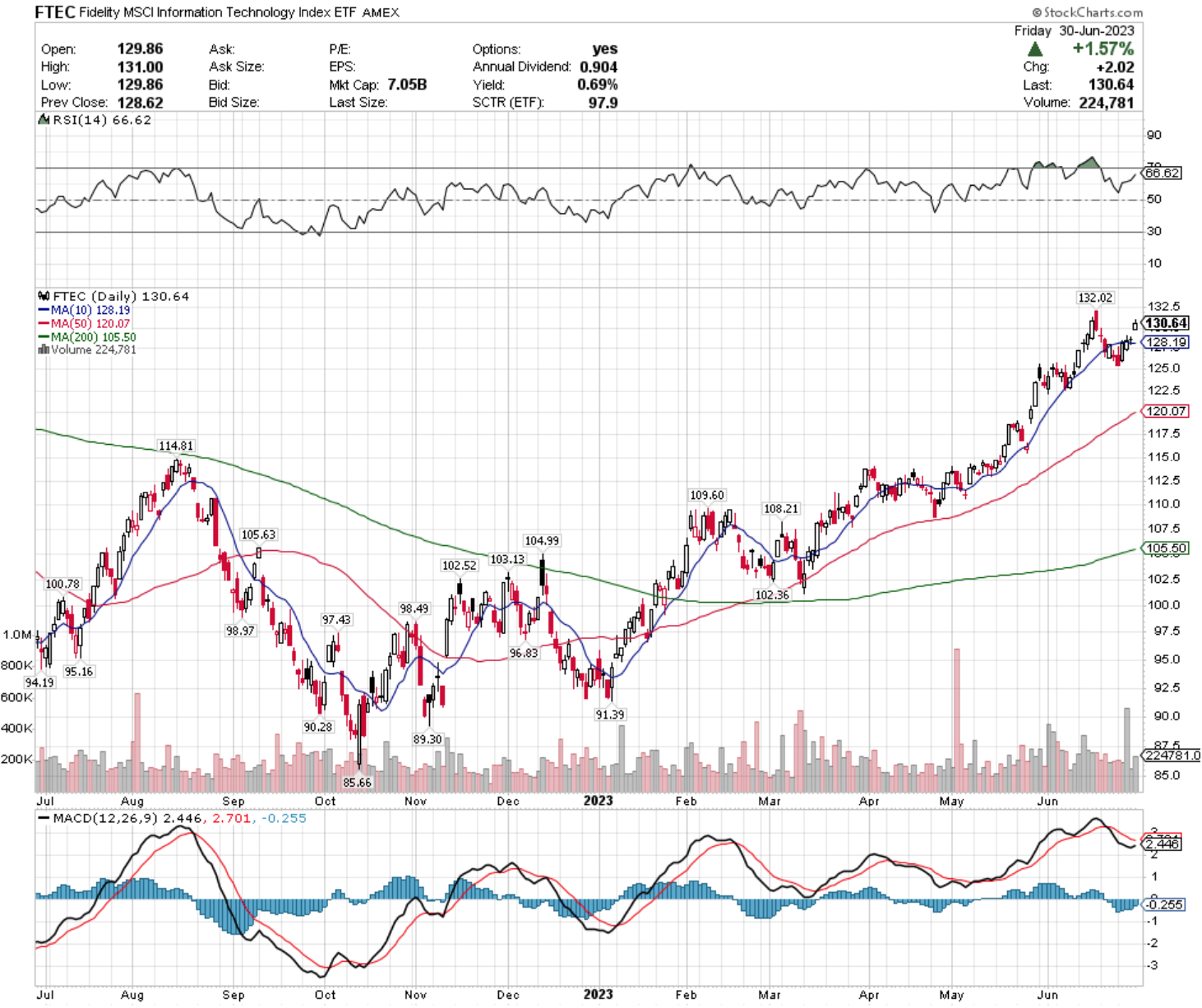Click the 98.97 price label

[x=240, y=631]
